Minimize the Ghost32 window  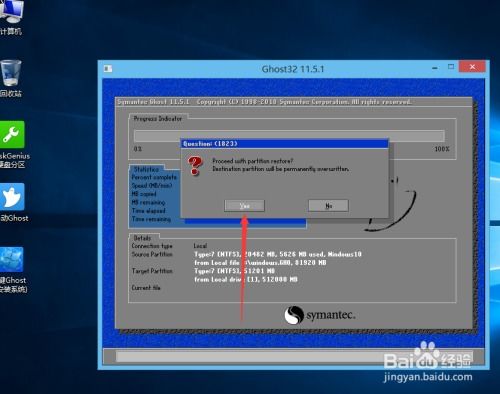(435, 68)
